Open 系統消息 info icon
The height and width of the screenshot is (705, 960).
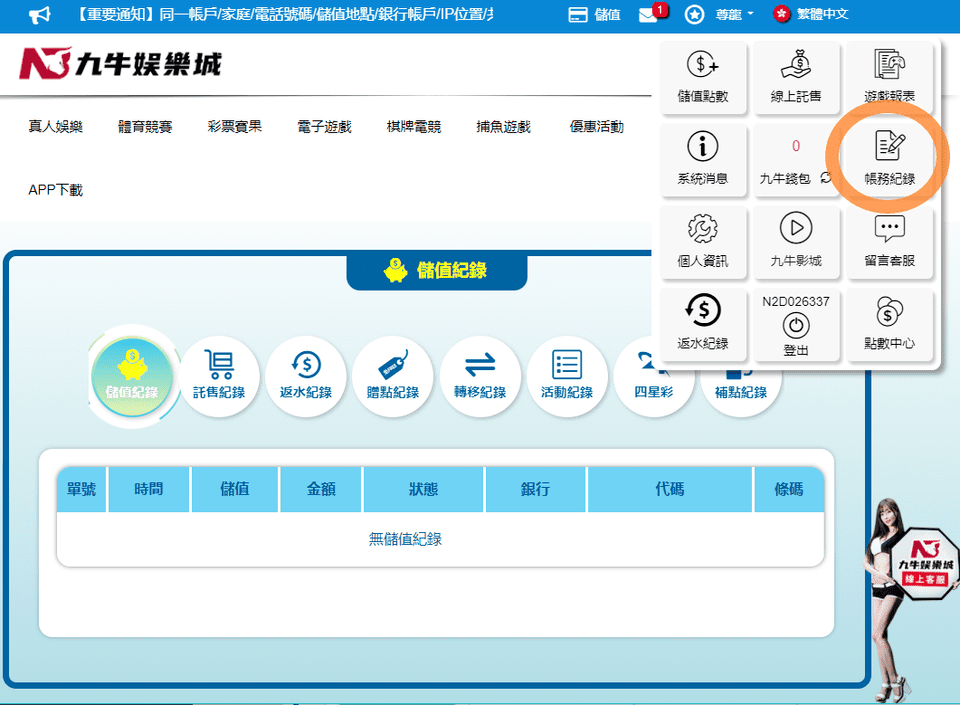[703, 160]
